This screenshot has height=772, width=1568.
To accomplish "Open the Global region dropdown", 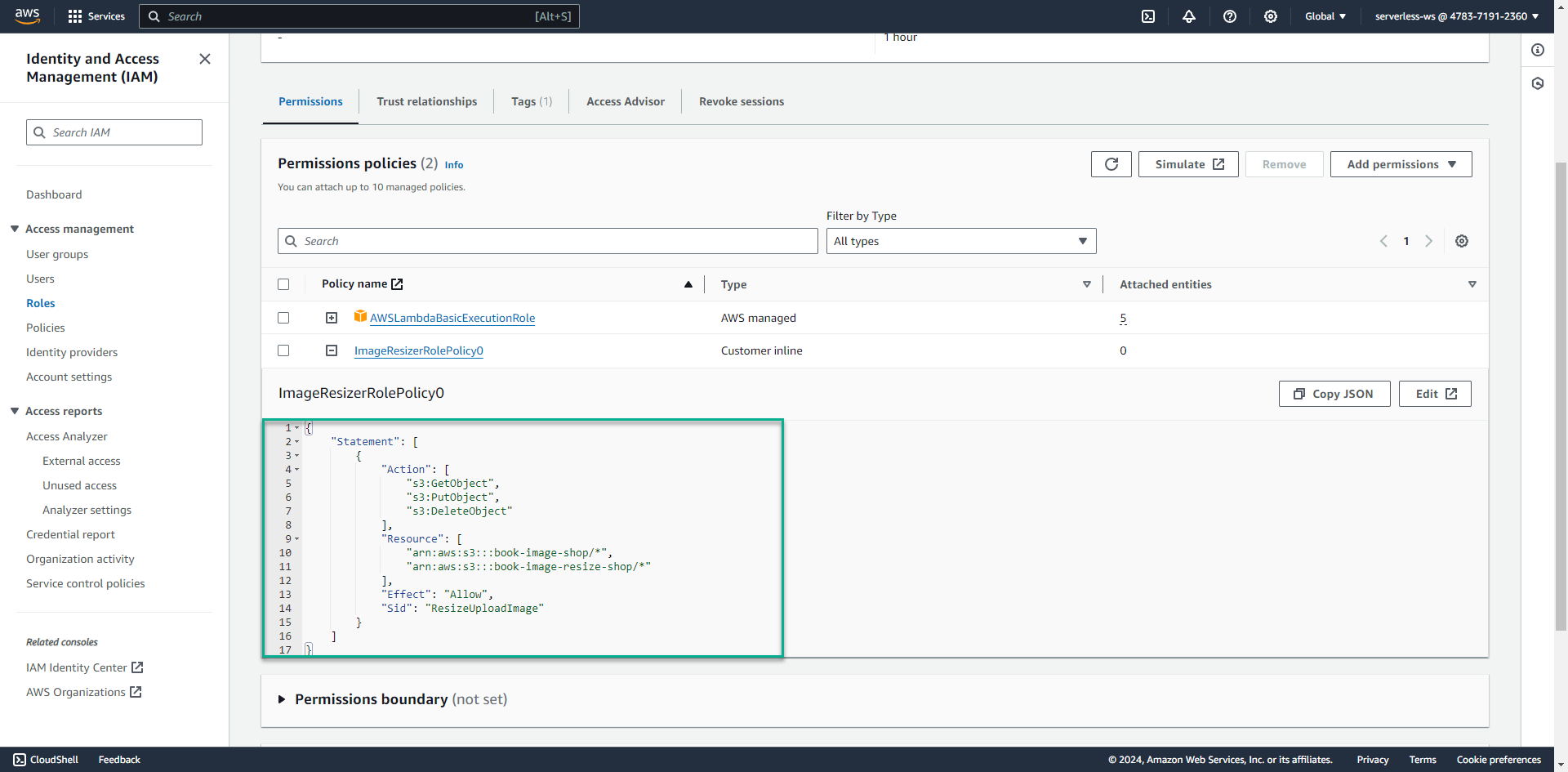I will pyautogui.click(x=1325, y=16).
